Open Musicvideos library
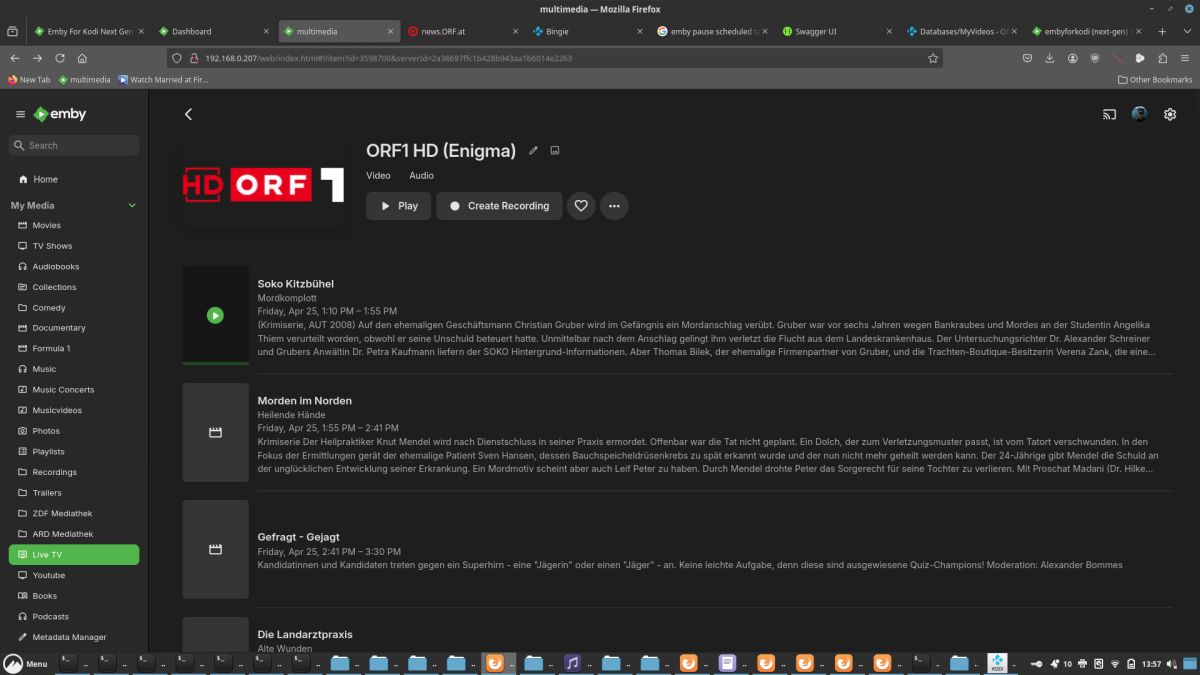The image size is (1200, 675). coord(74,410)
